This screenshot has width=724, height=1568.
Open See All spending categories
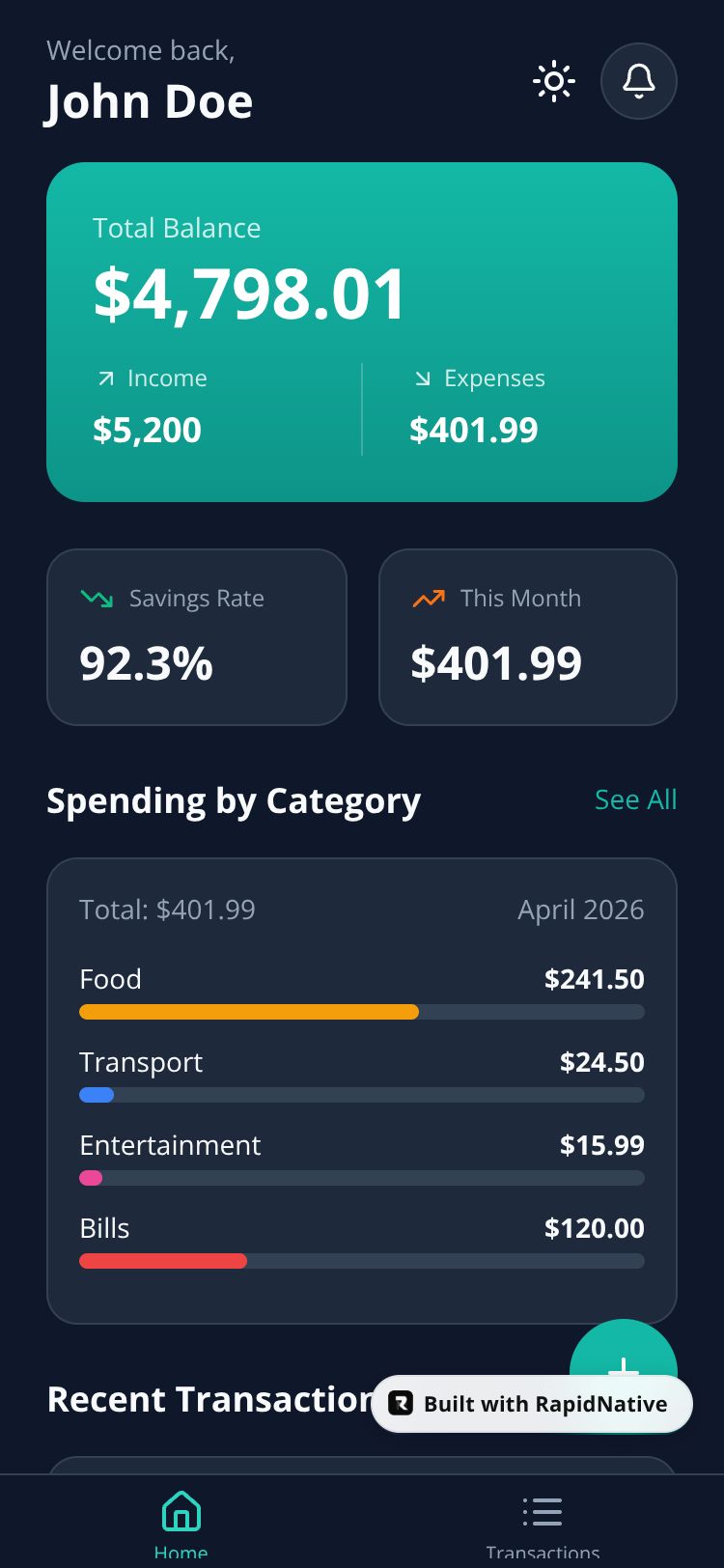click(x=636, y=799)
